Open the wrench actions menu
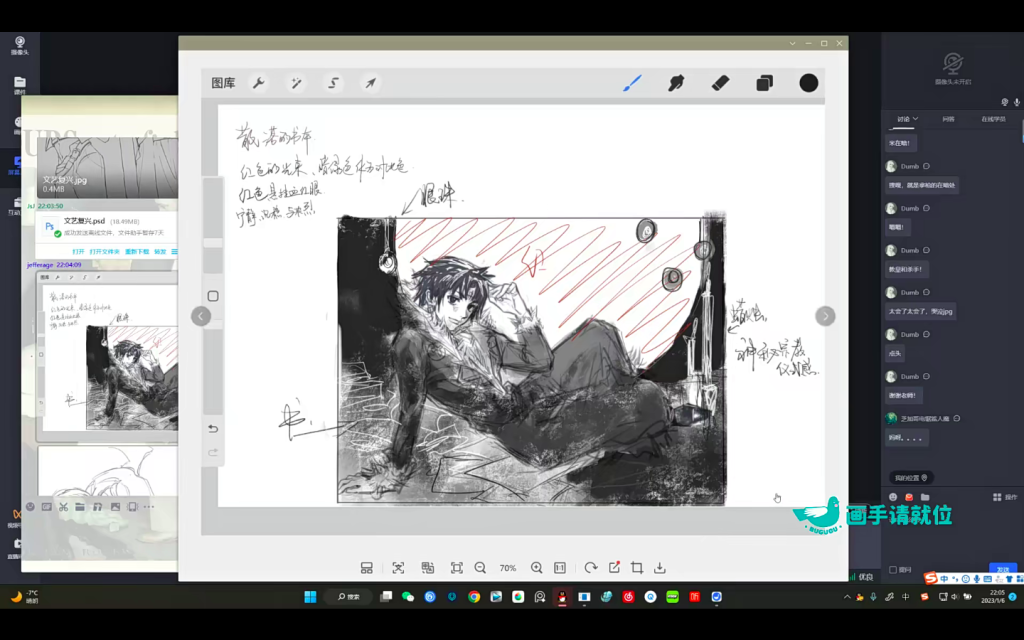The image size is (1024, 640). (258, 83)
